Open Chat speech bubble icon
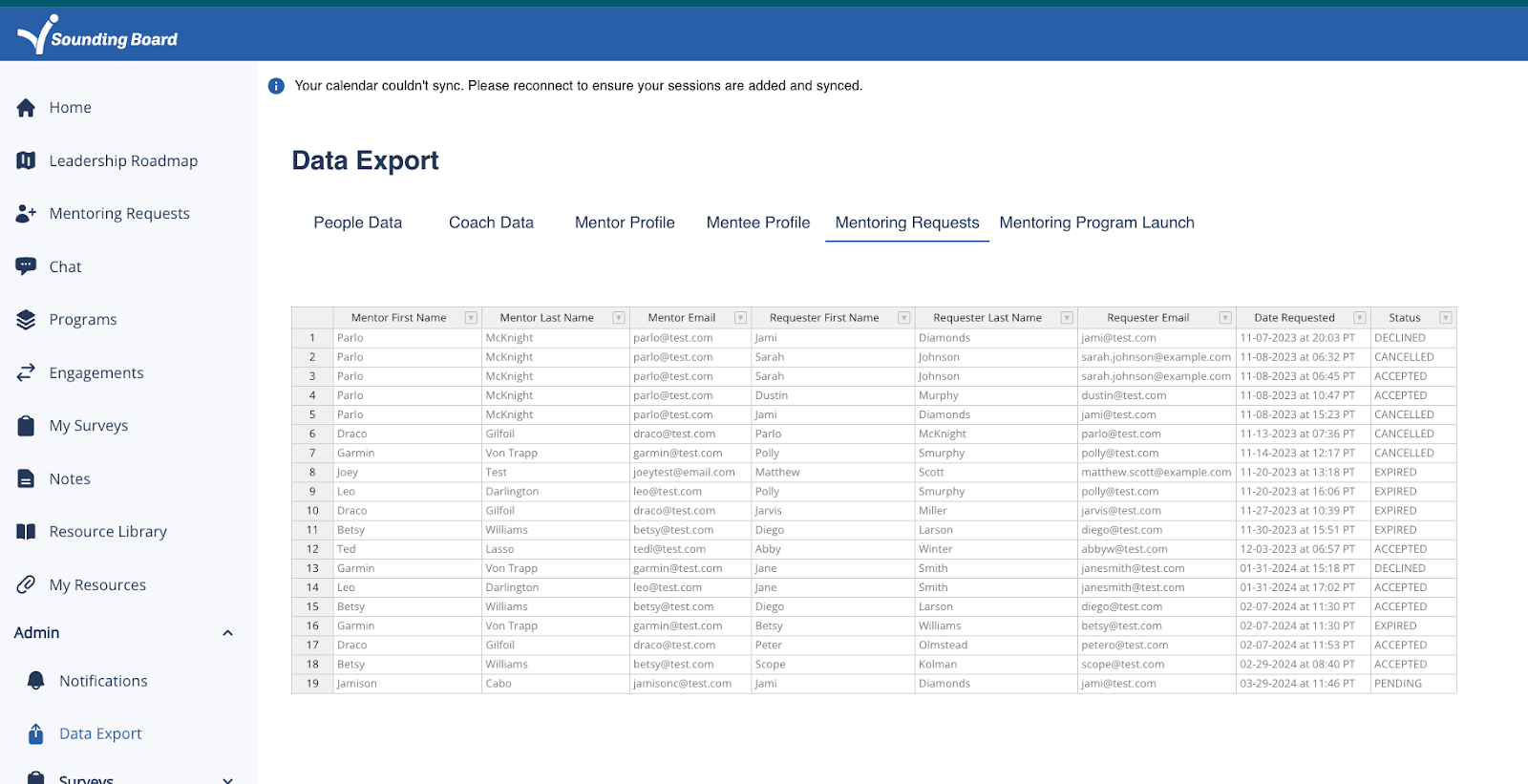Screen dimensions: 1528x784 point(26,266)
